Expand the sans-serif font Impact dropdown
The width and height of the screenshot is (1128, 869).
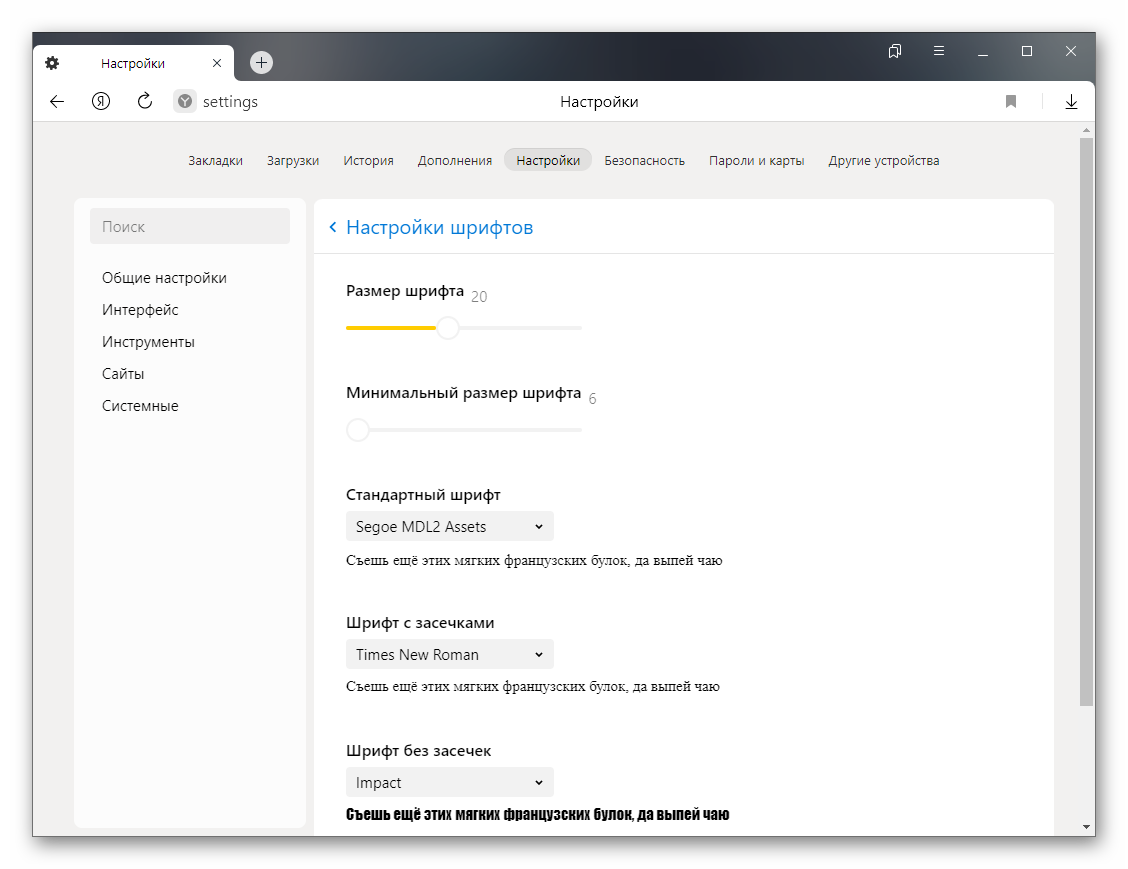click(x=449, y=782)
